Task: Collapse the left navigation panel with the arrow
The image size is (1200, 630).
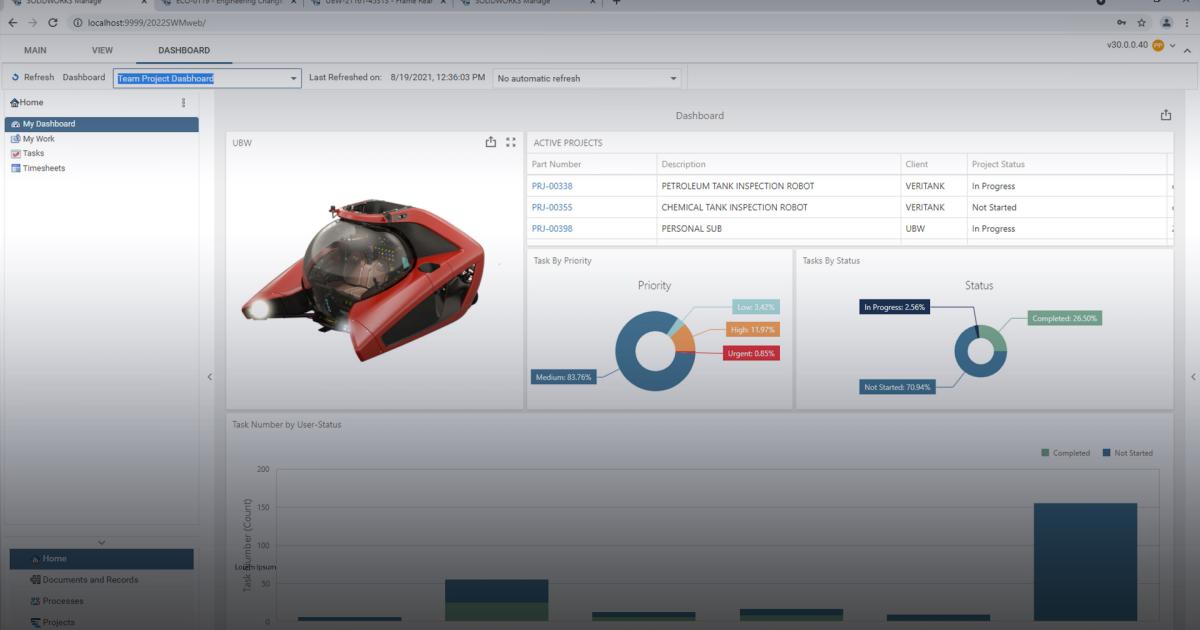Action: [x=209, y=377]
